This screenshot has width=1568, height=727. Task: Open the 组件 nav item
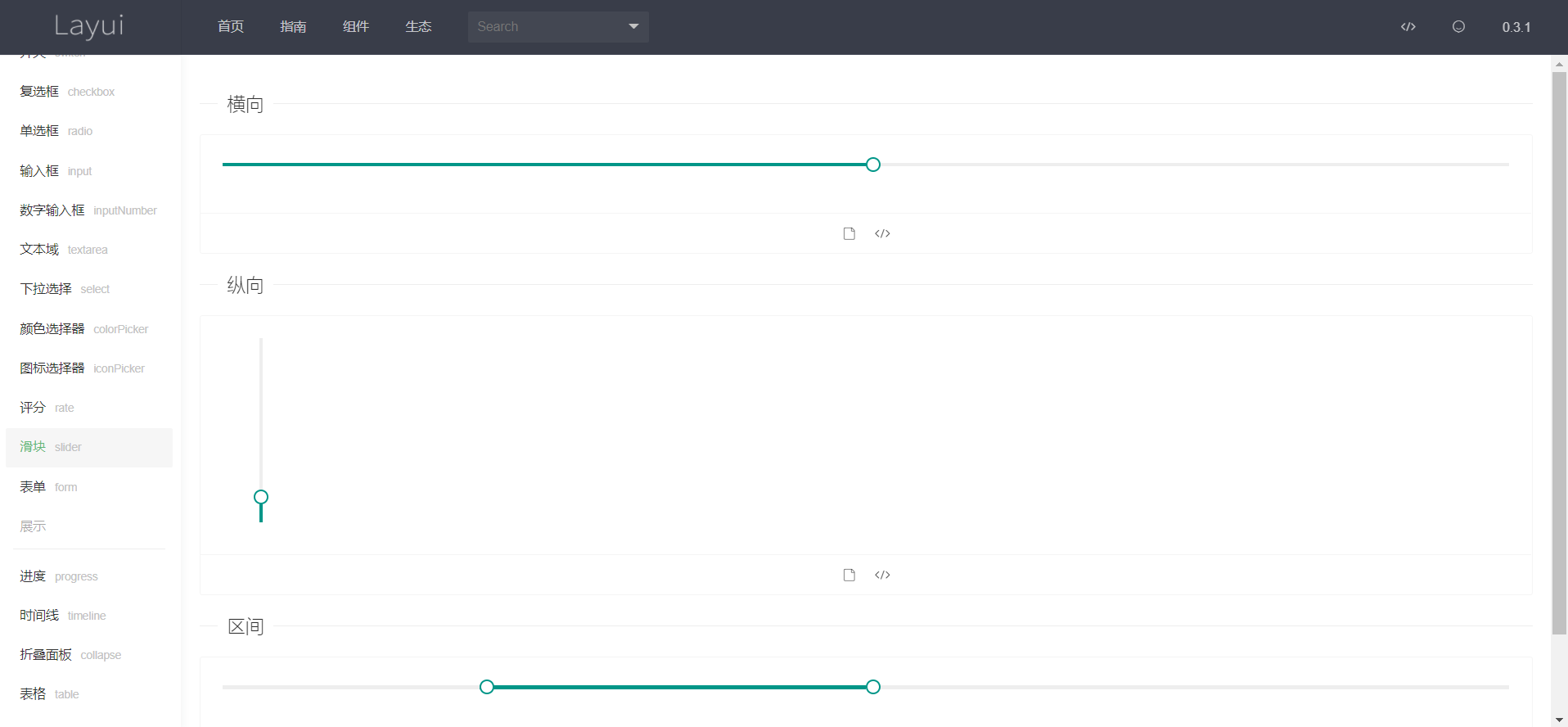point(356,27)
